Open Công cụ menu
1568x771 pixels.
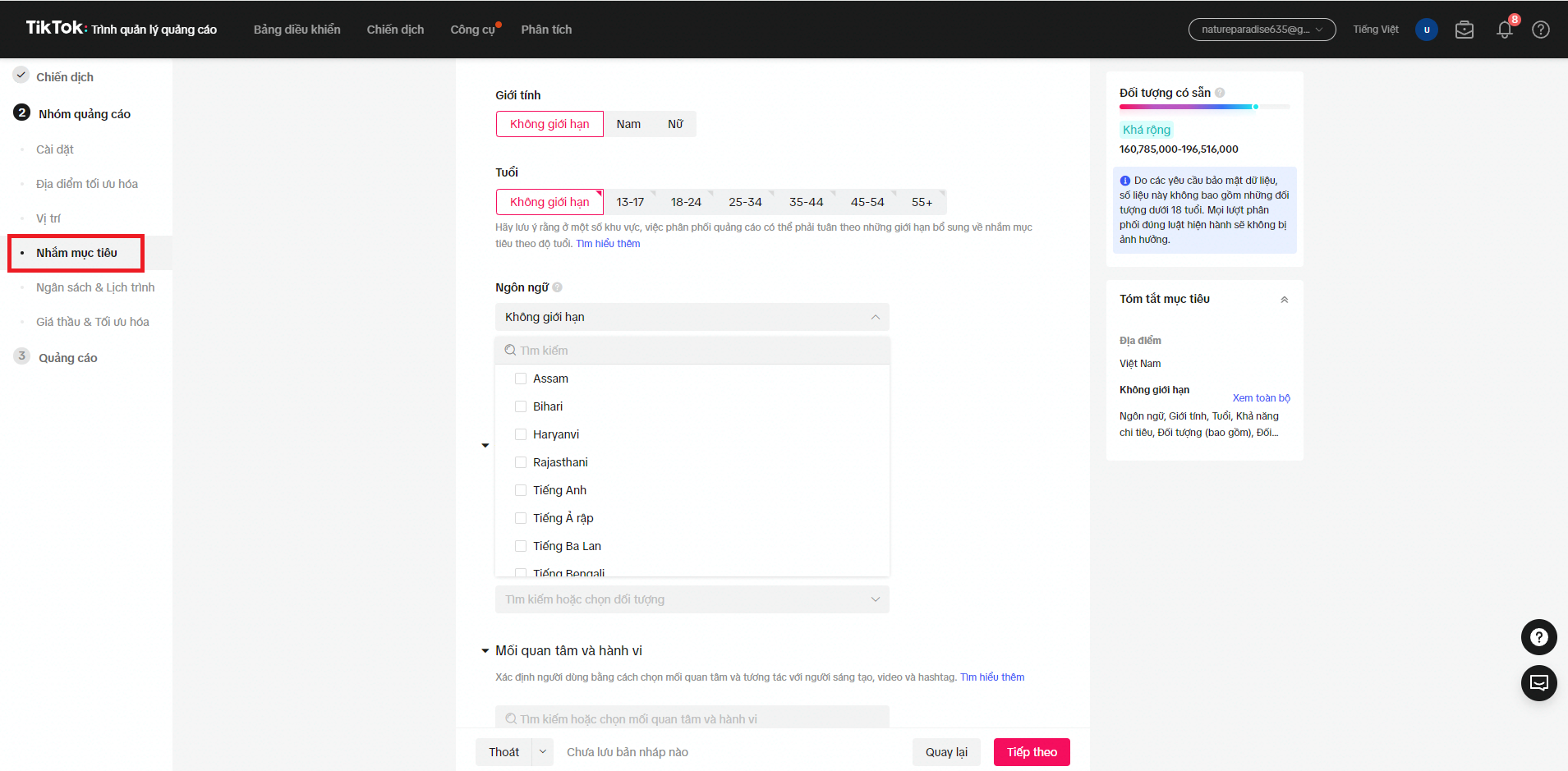click(473, 30)
